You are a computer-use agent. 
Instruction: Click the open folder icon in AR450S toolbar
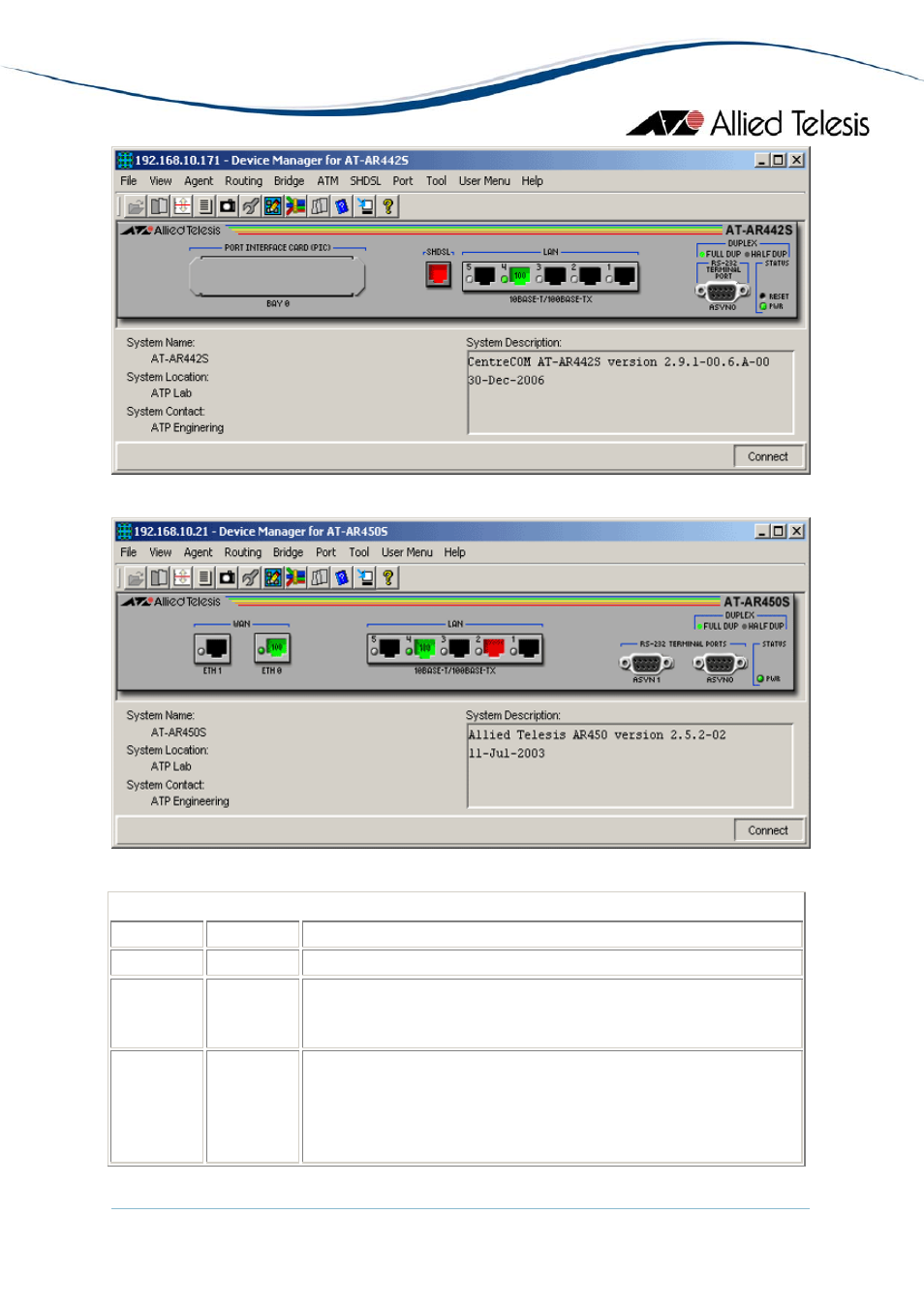click(x=136, y=578)
